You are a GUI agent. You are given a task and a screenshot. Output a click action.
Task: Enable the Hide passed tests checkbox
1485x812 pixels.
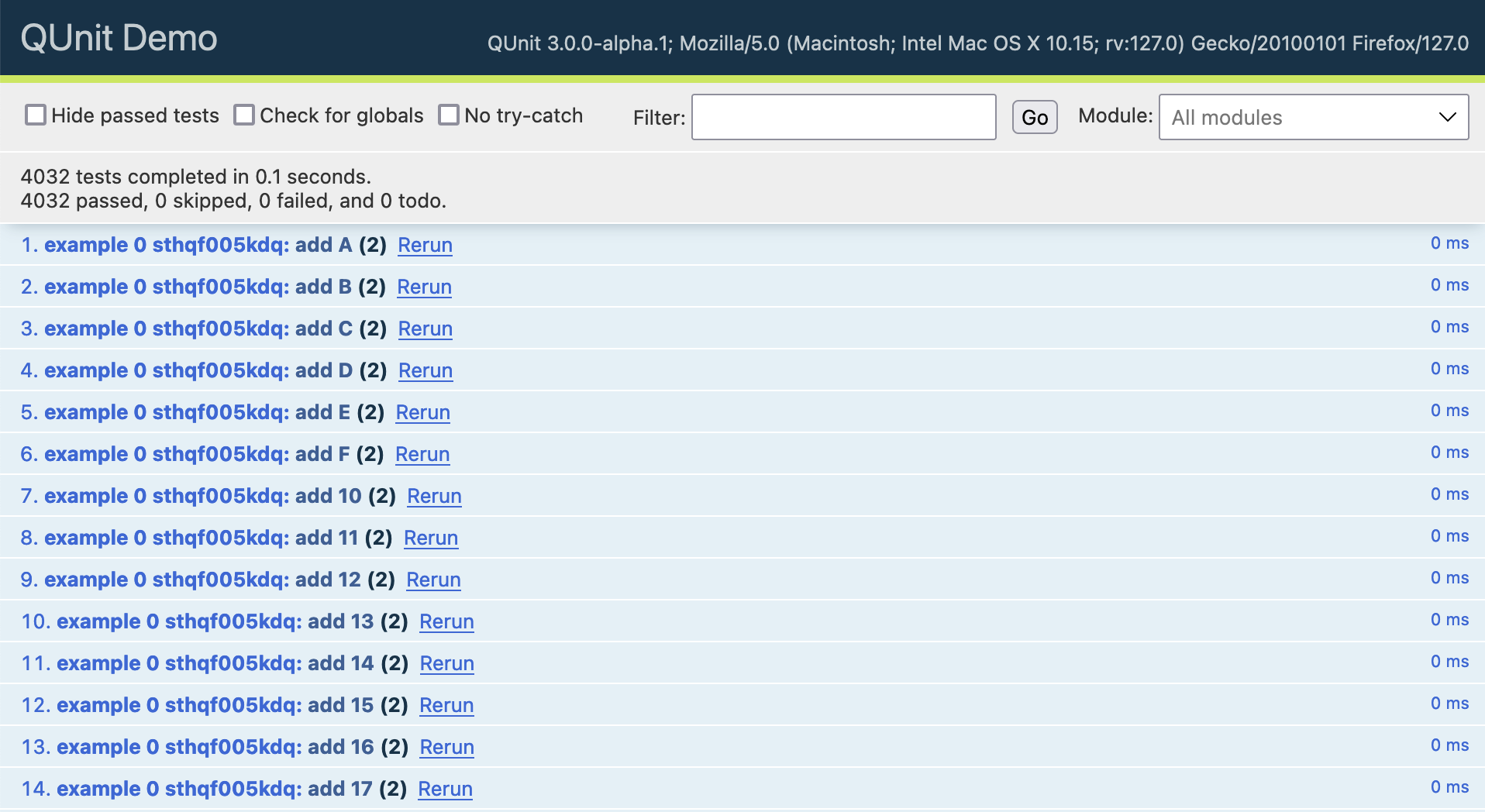click(x=36, y=115)
